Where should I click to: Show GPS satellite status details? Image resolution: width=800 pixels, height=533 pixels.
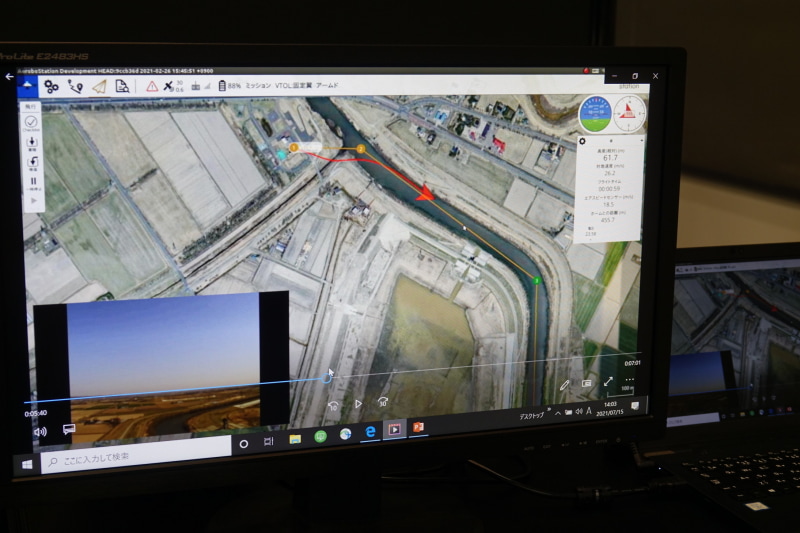173,86
